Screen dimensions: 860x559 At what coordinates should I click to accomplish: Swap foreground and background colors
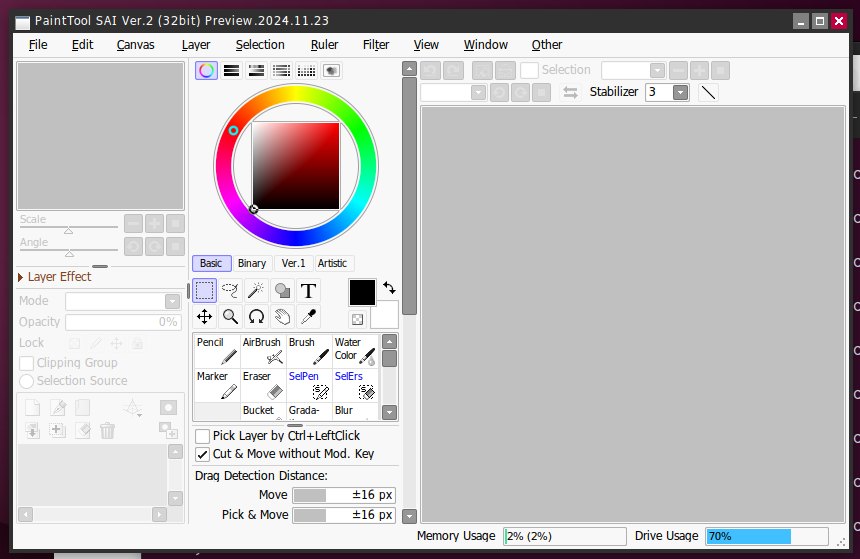[389, 287]
